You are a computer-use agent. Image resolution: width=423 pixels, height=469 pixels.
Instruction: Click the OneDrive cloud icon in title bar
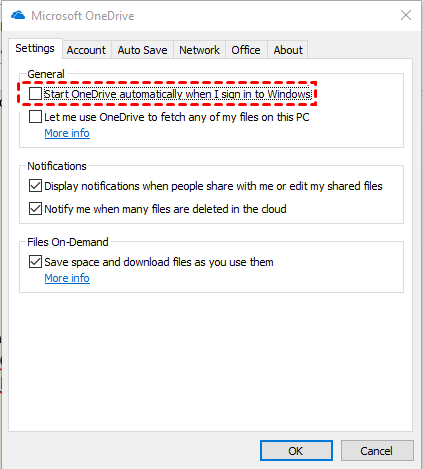tap(18, 15)
